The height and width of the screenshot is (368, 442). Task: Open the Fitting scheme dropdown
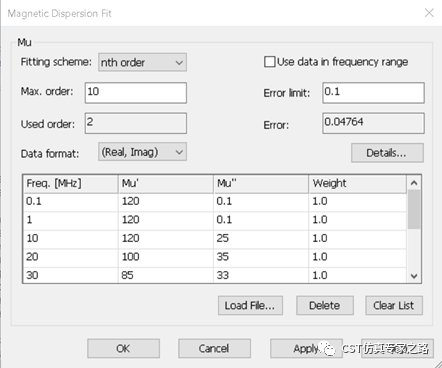tap(142, 62)
